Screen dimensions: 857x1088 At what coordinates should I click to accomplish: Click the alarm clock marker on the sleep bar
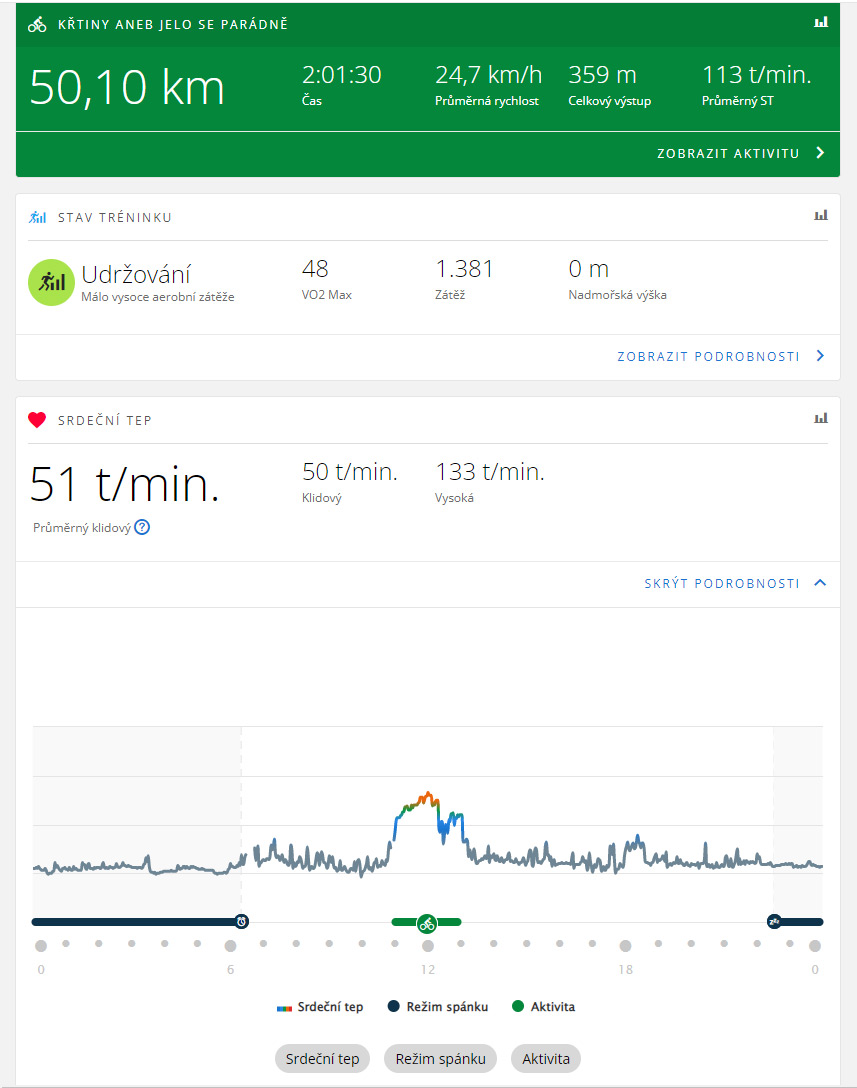[241, 921]
